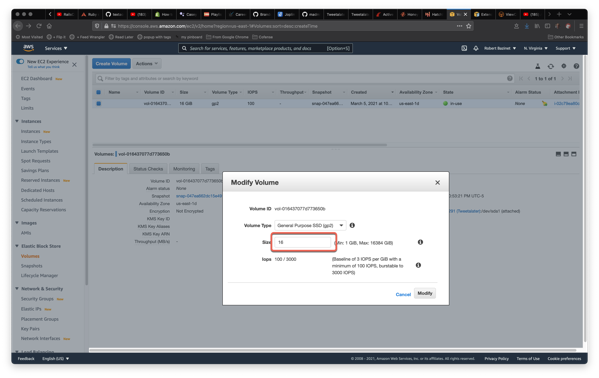Open the table settings gear icon
Viewport: 599px width, 378px height.
tap(563, 66)
